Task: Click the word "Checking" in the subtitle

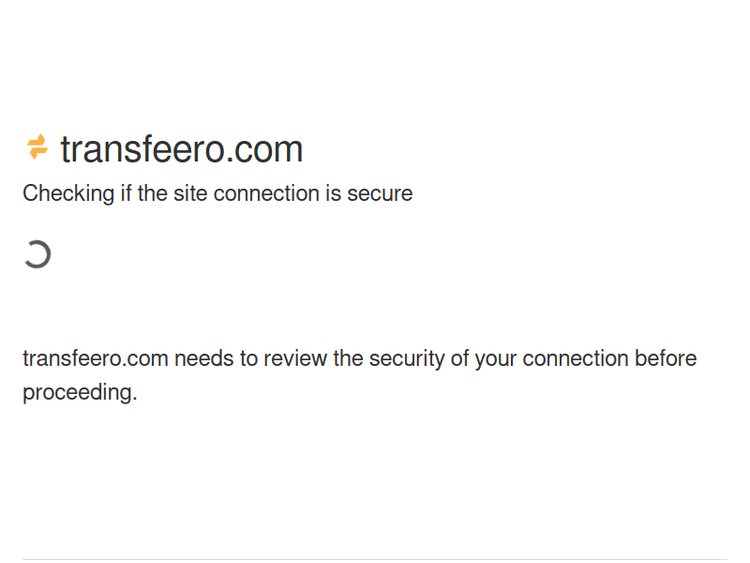Action: click(68, 193)
